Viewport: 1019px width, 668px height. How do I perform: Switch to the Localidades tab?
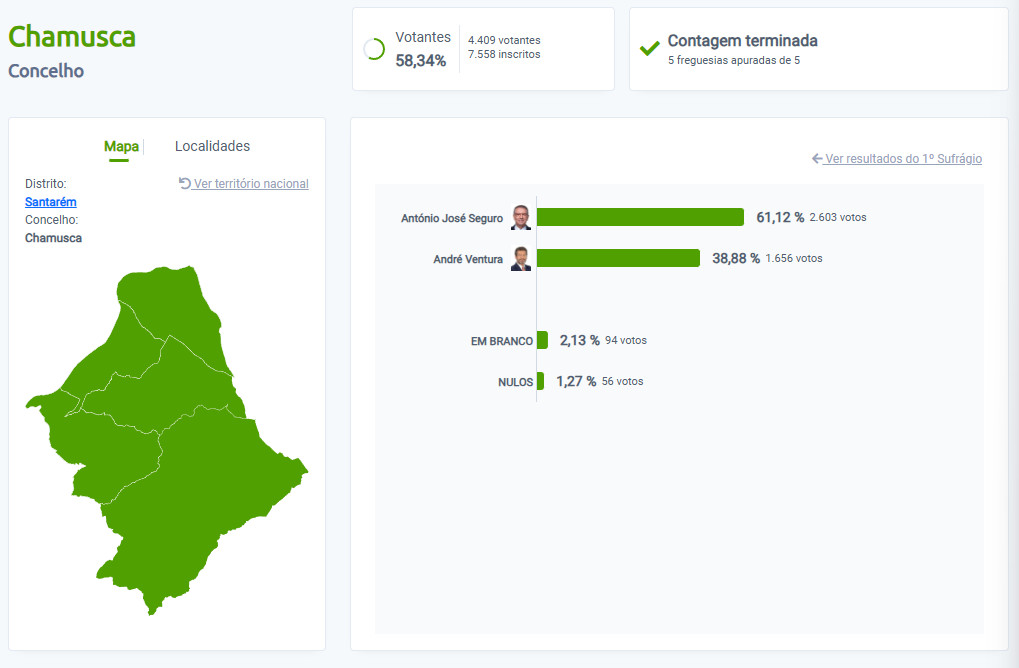click(x=213, y=146)
